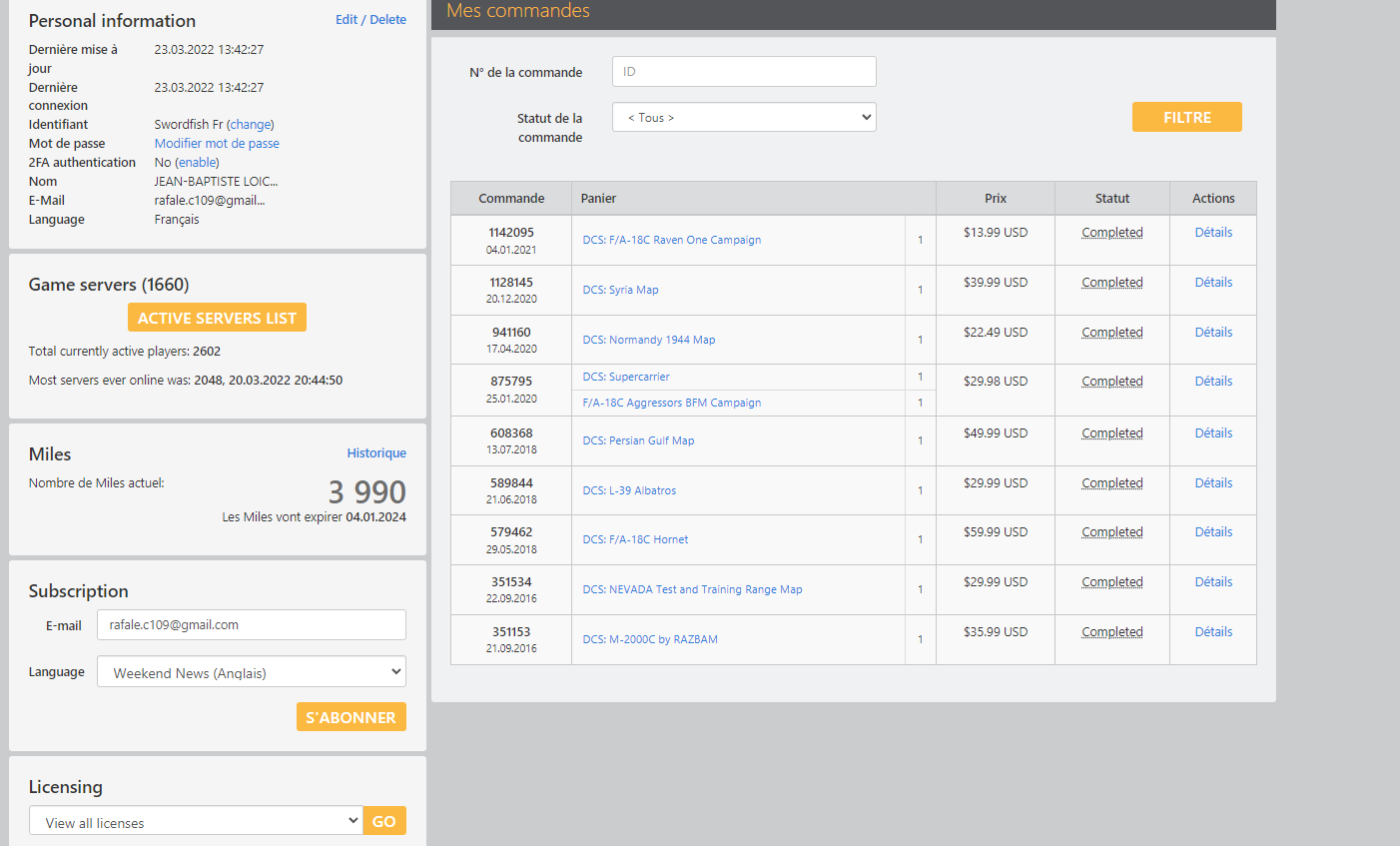
Task: Click the change link next to Swordfish Fr
Action: 250,125
